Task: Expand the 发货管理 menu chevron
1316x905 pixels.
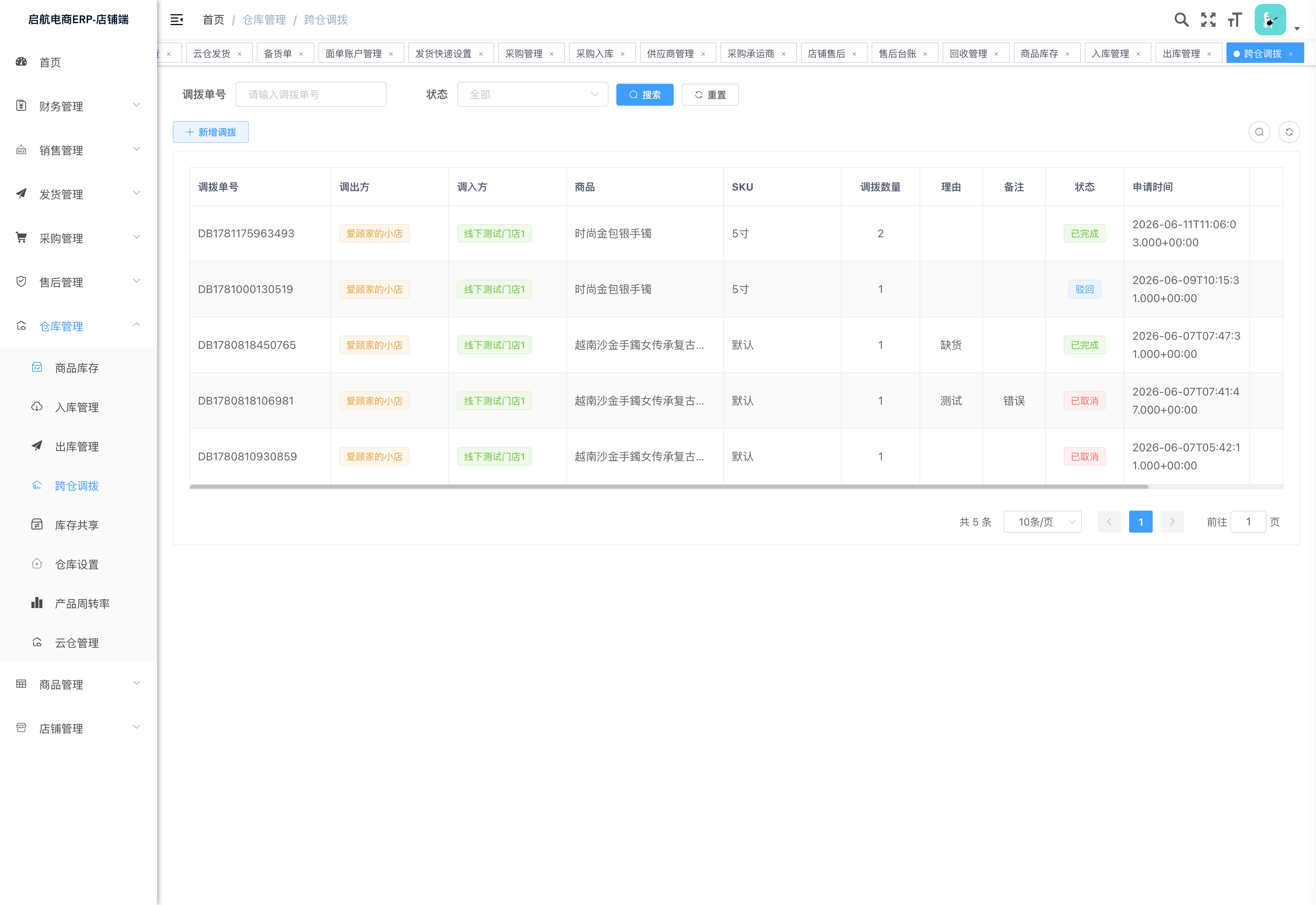Action: pyautogui.click(x=137, y=193)
